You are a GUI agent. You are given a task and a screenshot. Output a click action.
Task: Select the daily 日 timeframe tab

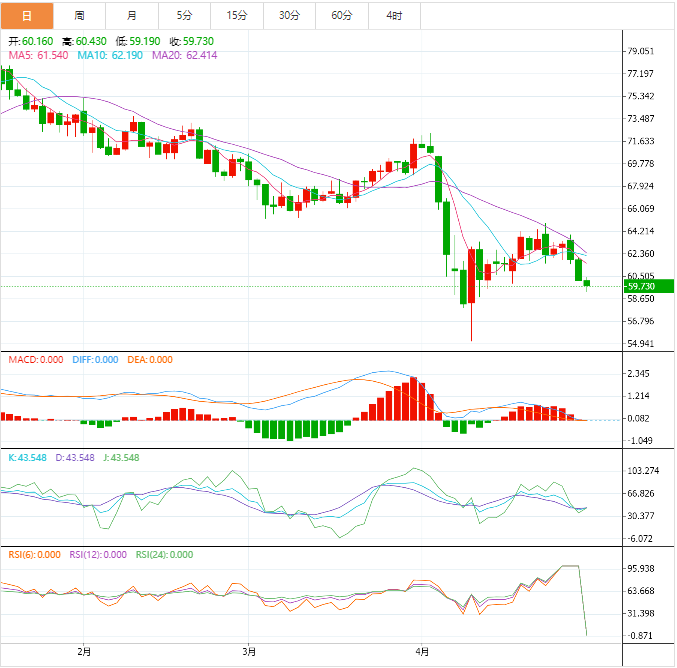(x=27, y=16)
